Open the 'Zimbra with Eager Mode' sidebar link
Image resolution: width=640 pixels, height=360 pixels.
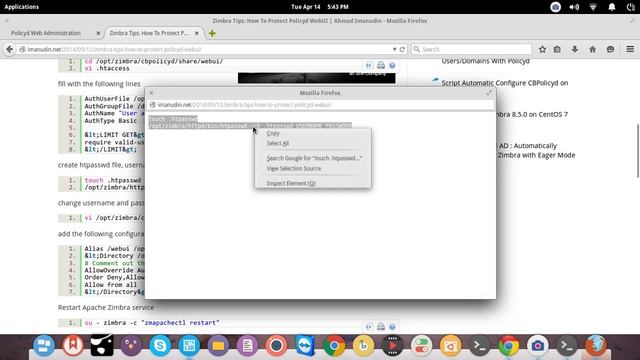click(536, 155)
